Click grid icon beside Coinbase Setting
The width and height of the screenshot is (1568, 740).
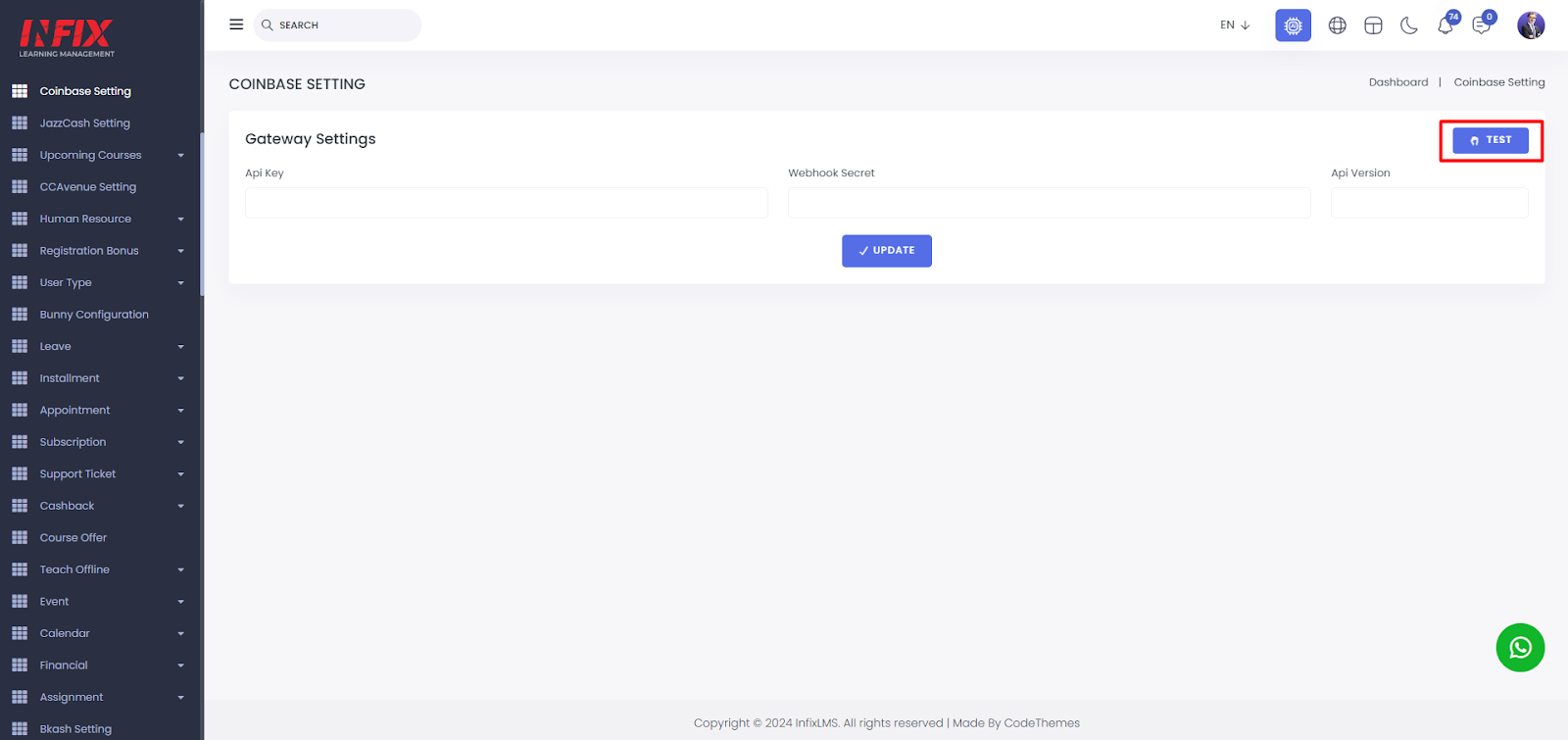tap(20, 91)
